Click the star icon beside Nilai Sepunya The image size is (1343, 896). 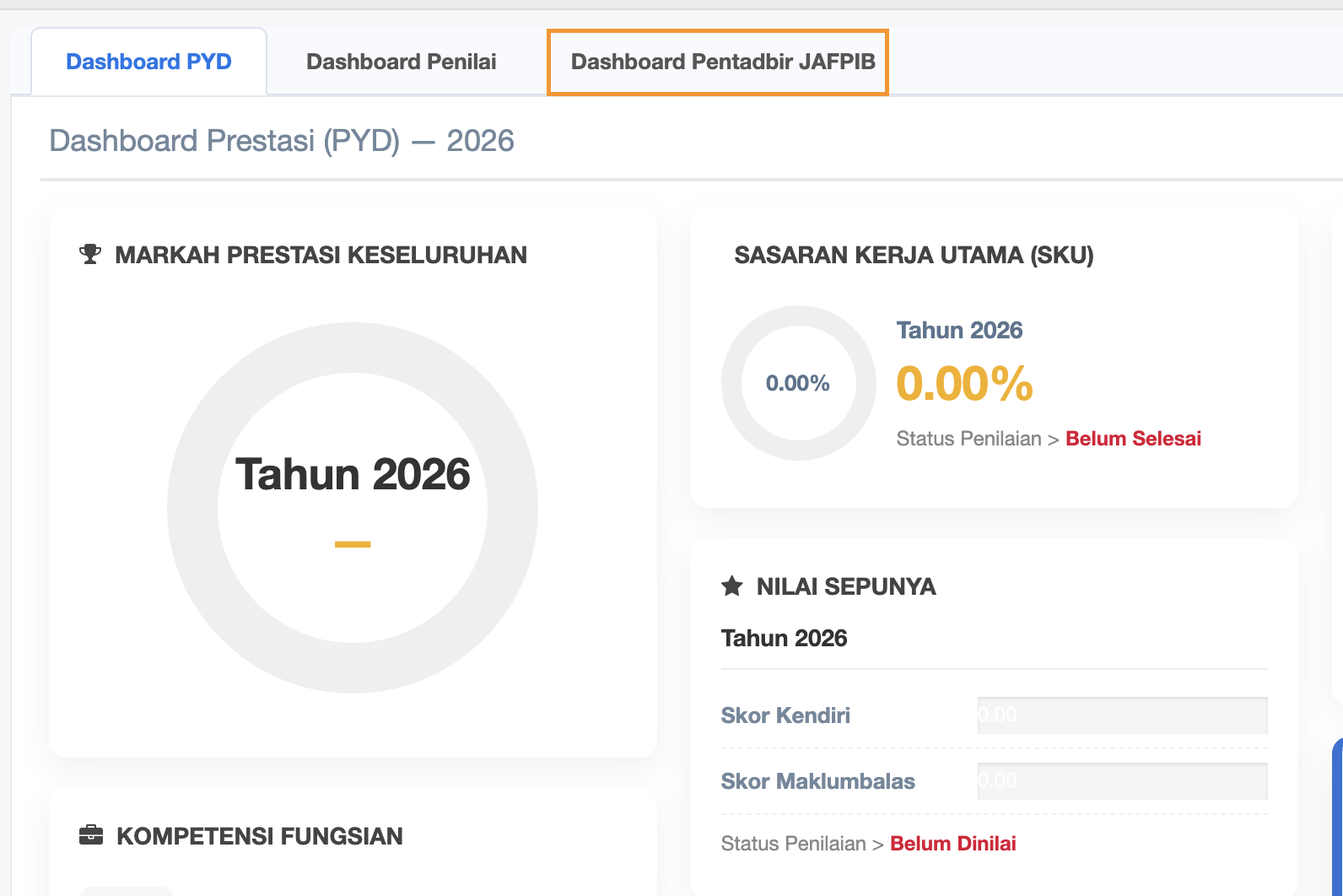point(731,586)
